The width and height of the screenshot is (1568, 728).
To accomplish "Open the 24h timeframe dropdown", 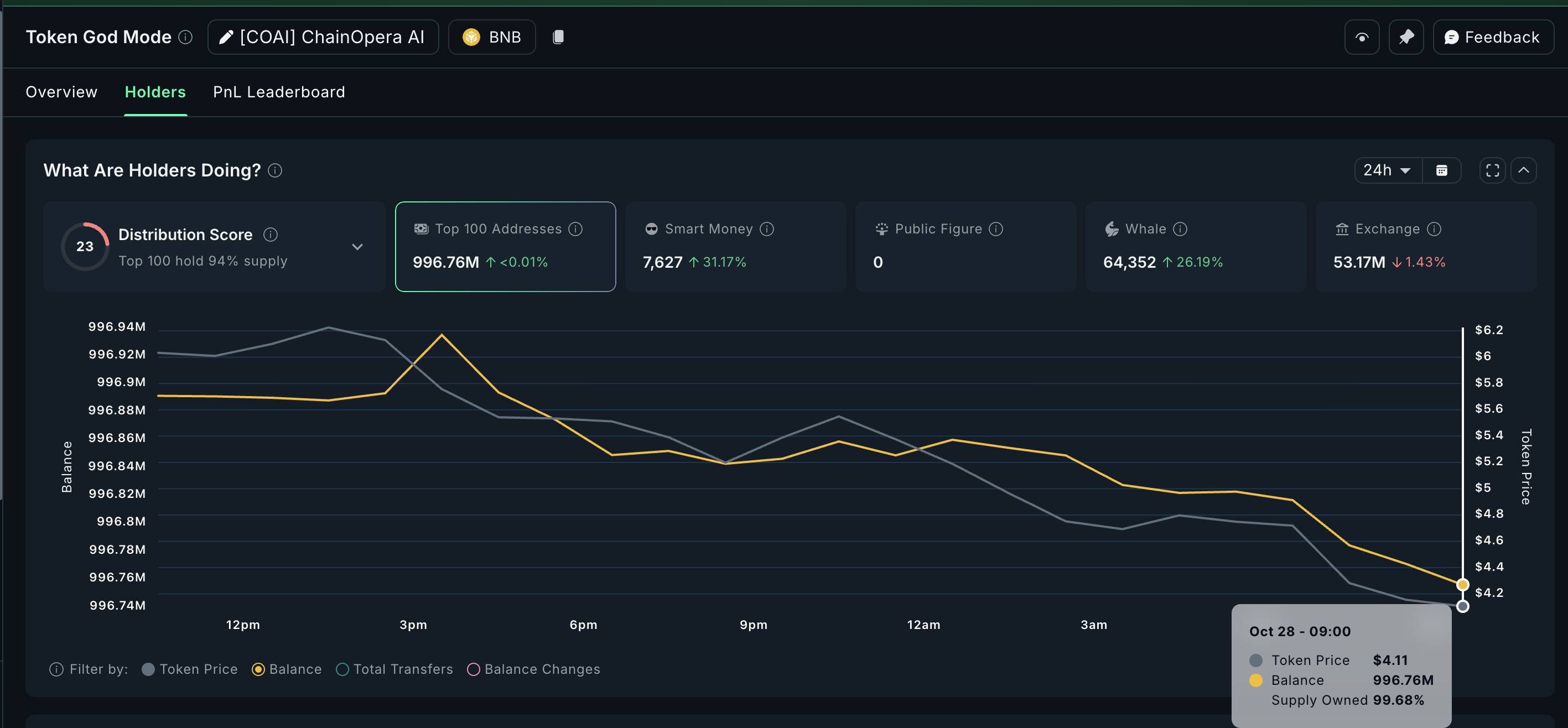I will pyautogui.click(x=1387, y=170).
